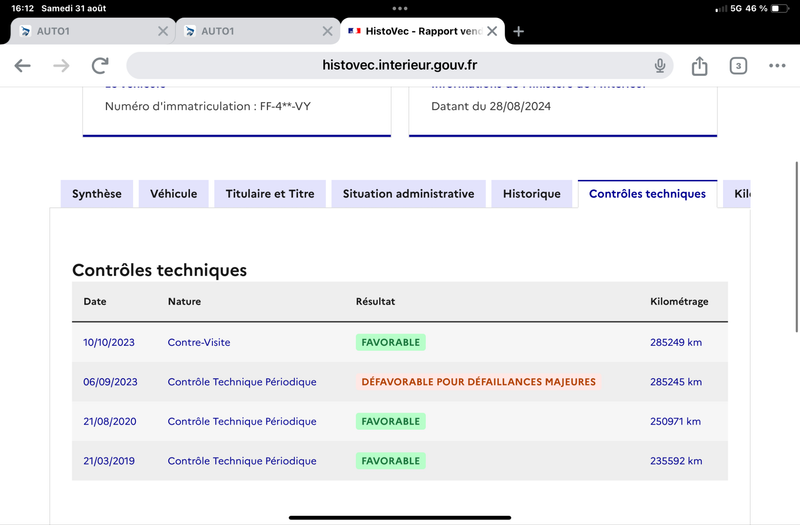Viewport: 800px width, 525px height.
Task: Click the FAVORABLE badge for 21/08/2020
Action: pos(391,421)
